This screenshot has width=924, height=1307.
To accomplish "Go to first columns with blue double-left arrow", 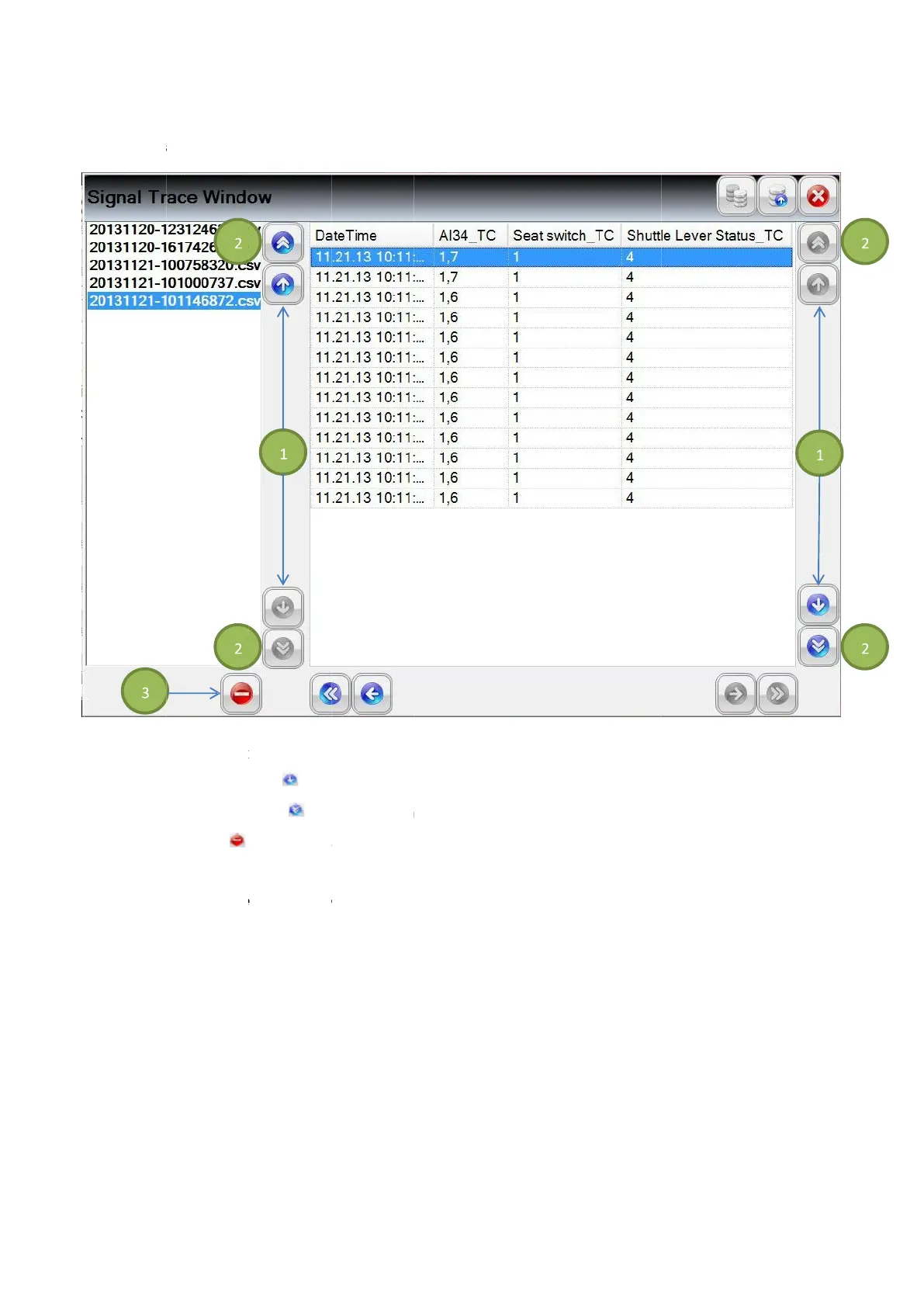I will pyautogui.click(x=330, y=693).
